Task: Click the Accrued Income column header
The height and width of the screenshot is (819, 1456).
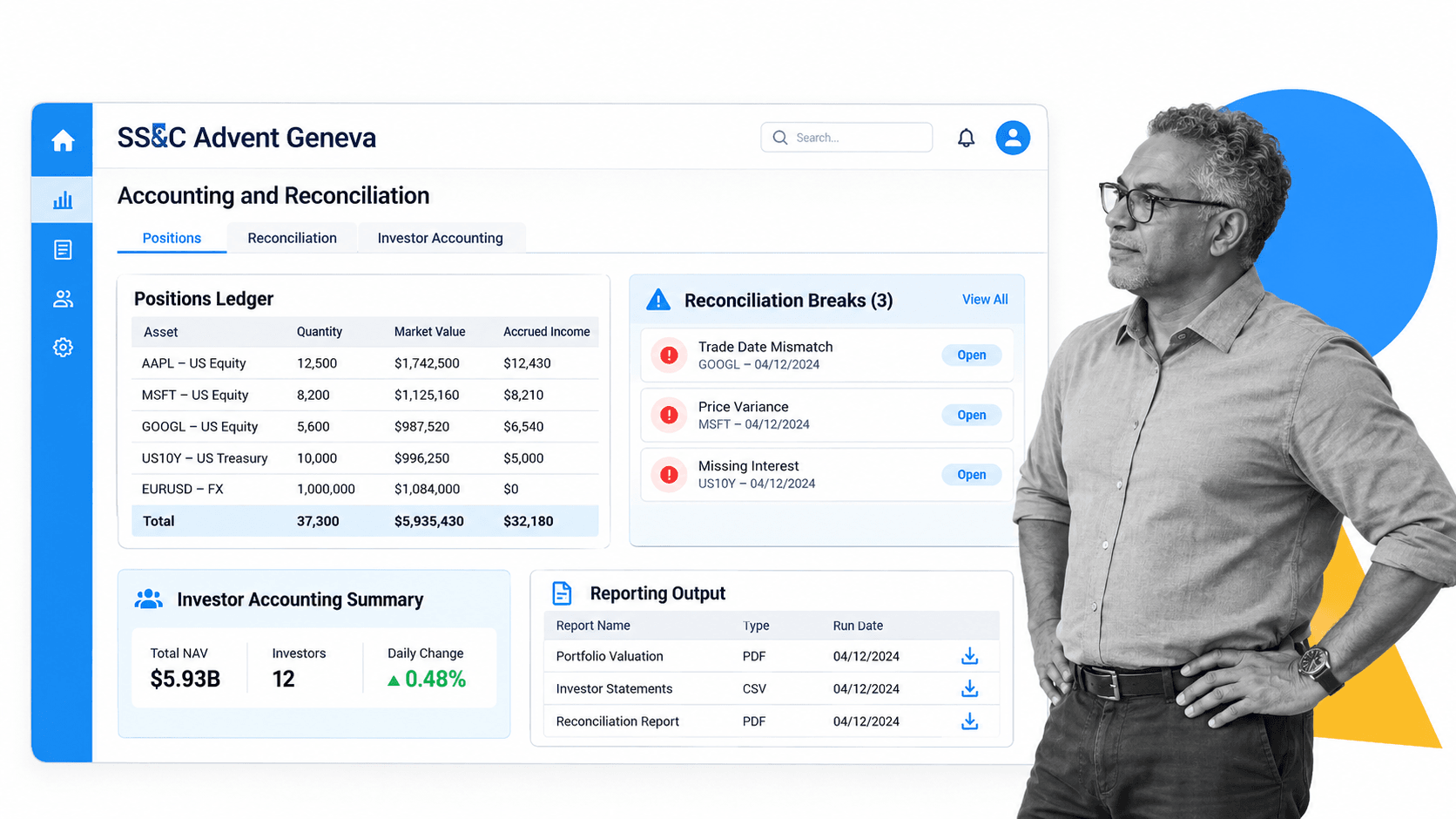Action: [x=546, y=332]
